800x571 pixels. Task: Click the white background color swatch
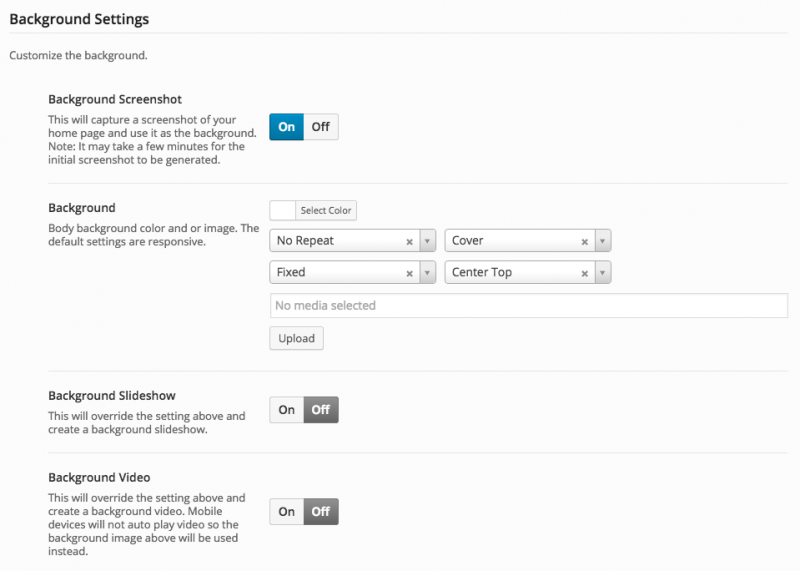tap(283, 210)
